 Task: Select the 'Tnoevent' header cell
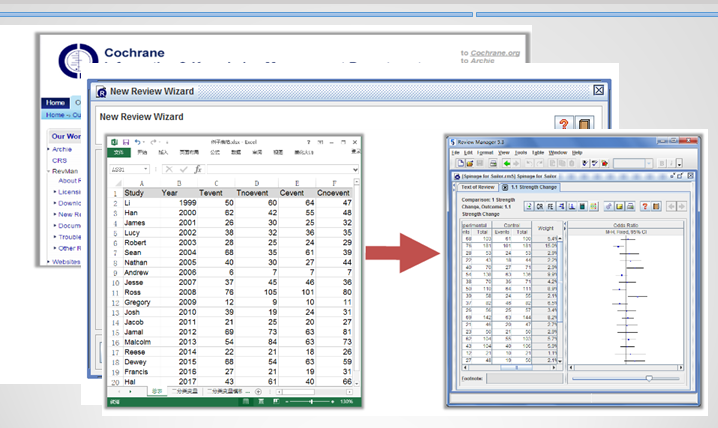(256, 193)
